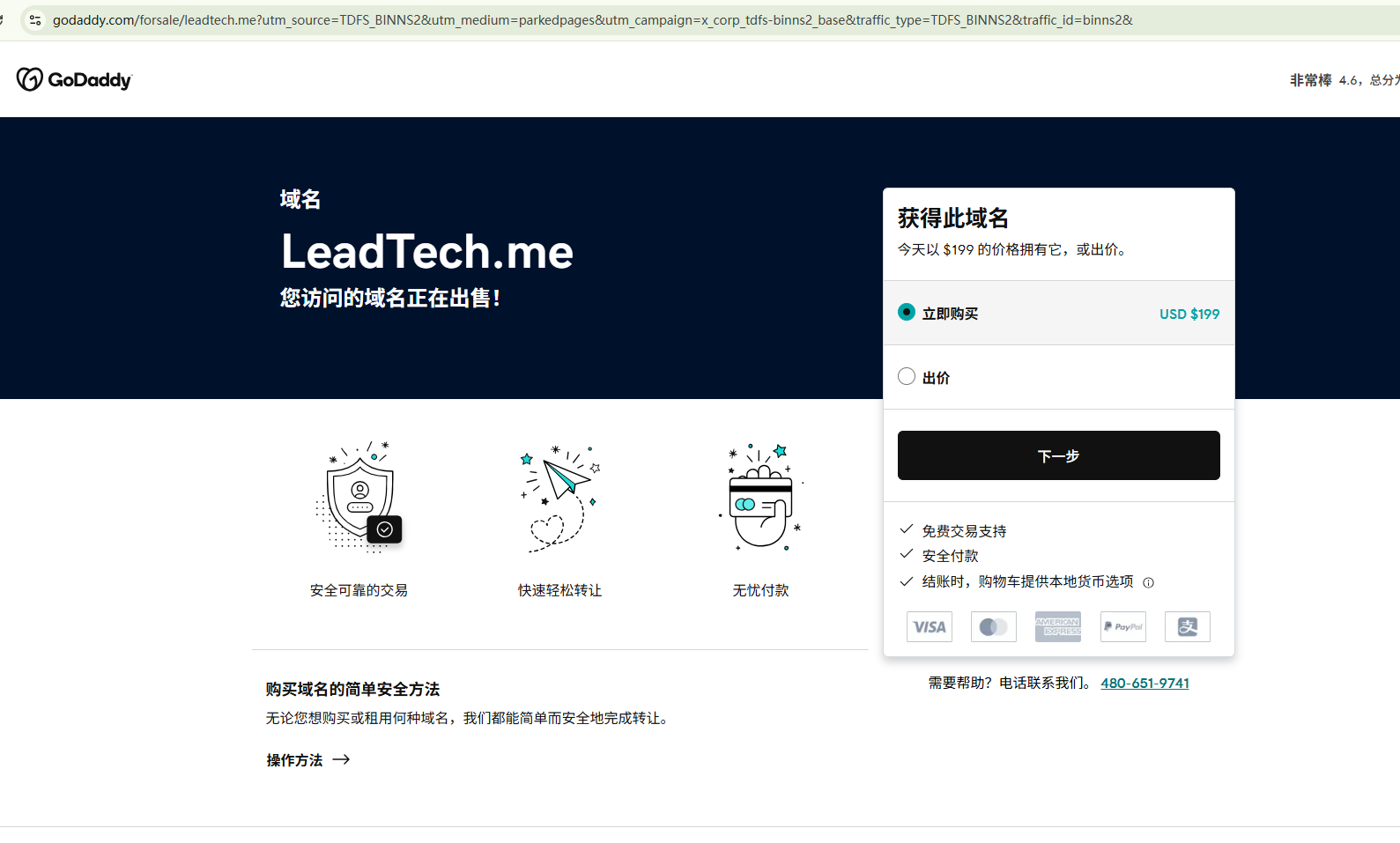
Task: Click the USD $199 price
Action: coord(1189,314)
